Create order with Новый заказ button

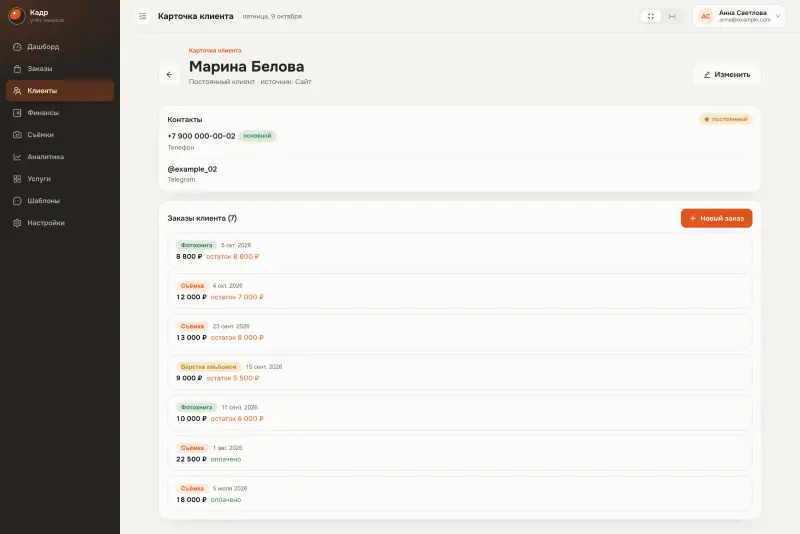coord(716,218)
